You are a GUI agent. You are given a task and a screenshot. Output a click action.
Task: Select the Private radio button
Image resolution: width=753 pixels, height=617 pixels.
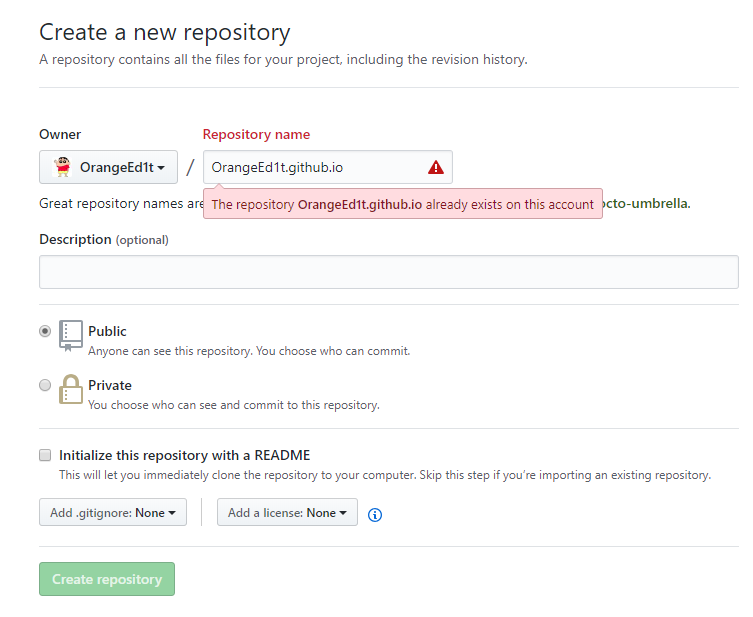click(45, 385)
